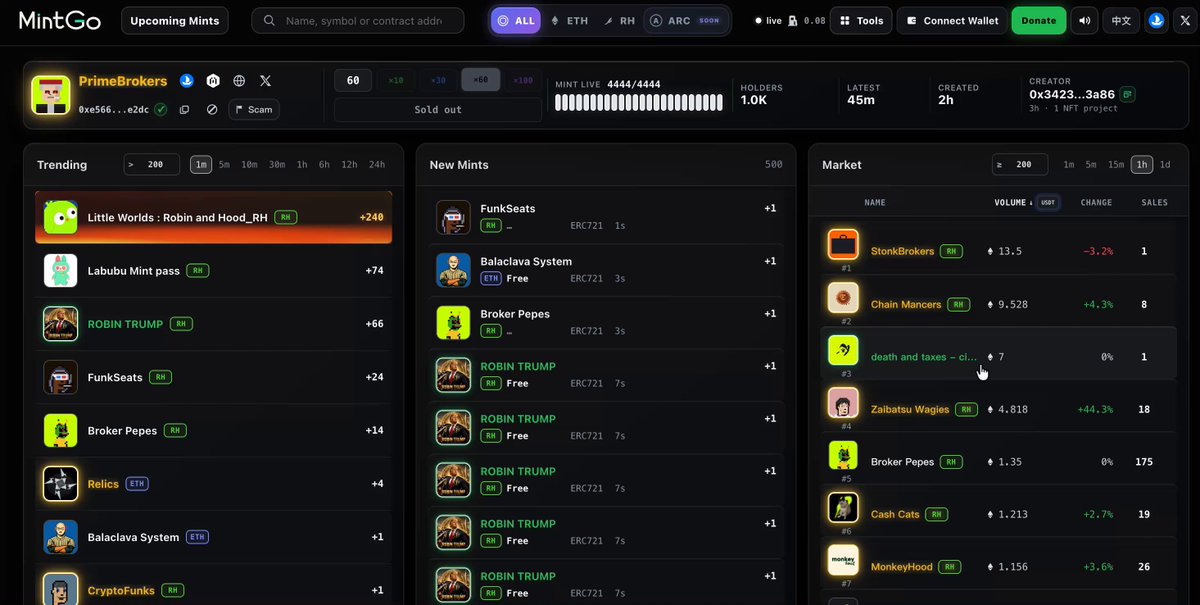
Task: Toggle the USDT volume unit
Action: point(1048,202)
